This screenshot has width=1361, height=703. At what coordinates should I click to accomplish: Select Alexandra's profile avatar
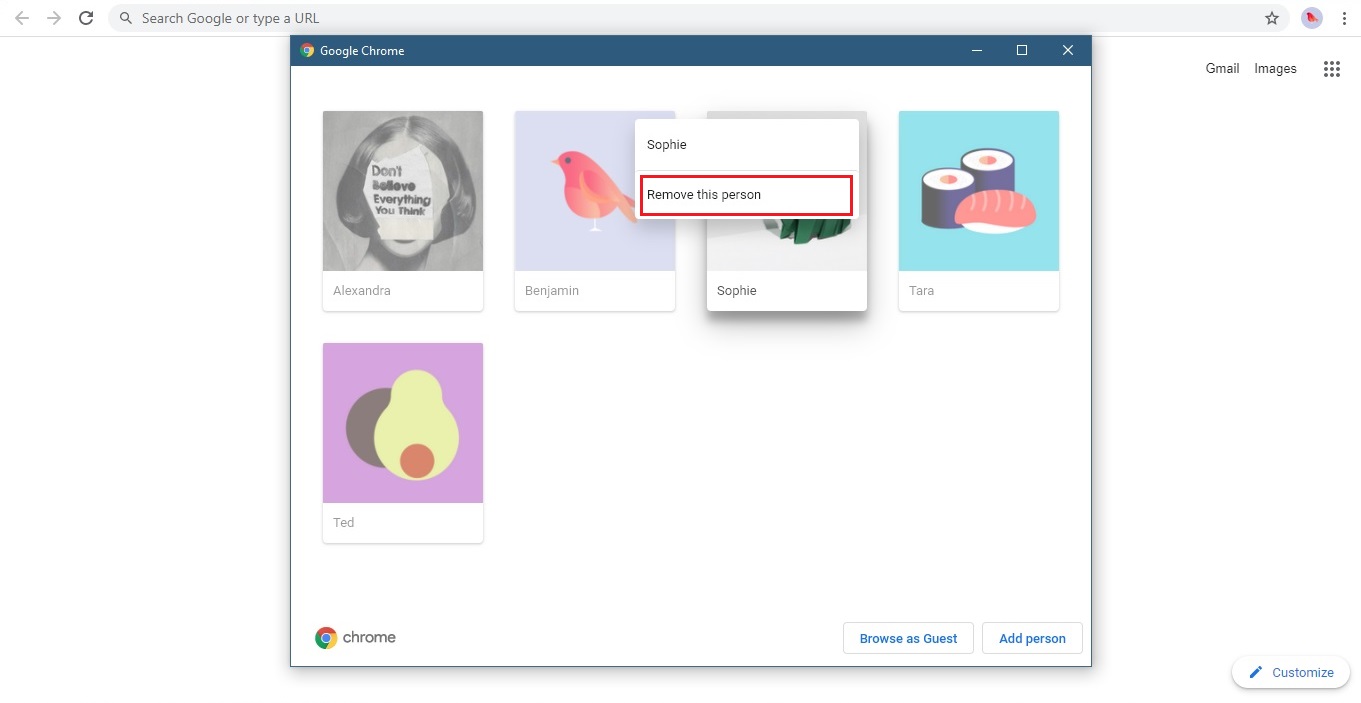[x=402, y=190]
